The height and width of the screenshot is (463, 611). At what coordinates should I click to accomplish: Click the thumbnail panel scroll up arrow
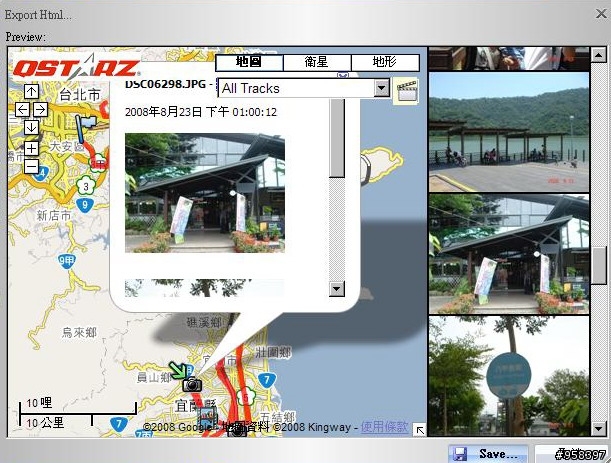click(x=598, y=55)
